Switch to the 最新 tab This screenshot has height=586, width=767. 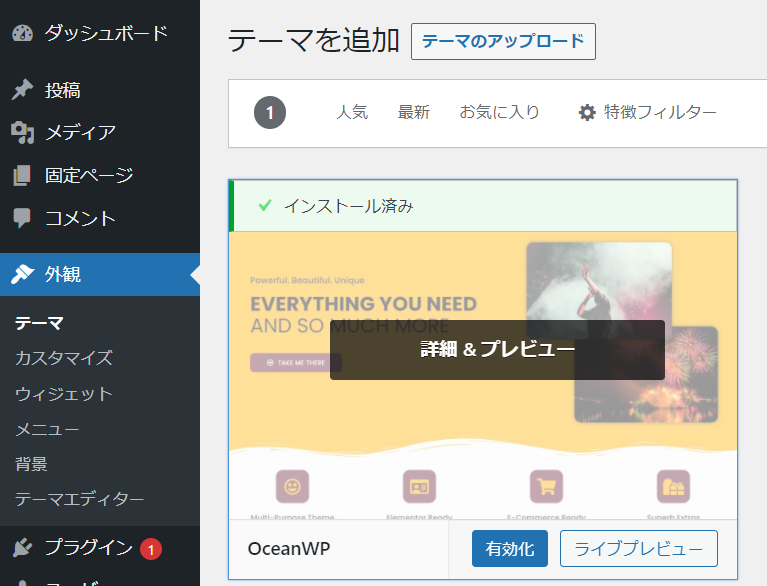(414, 112)
